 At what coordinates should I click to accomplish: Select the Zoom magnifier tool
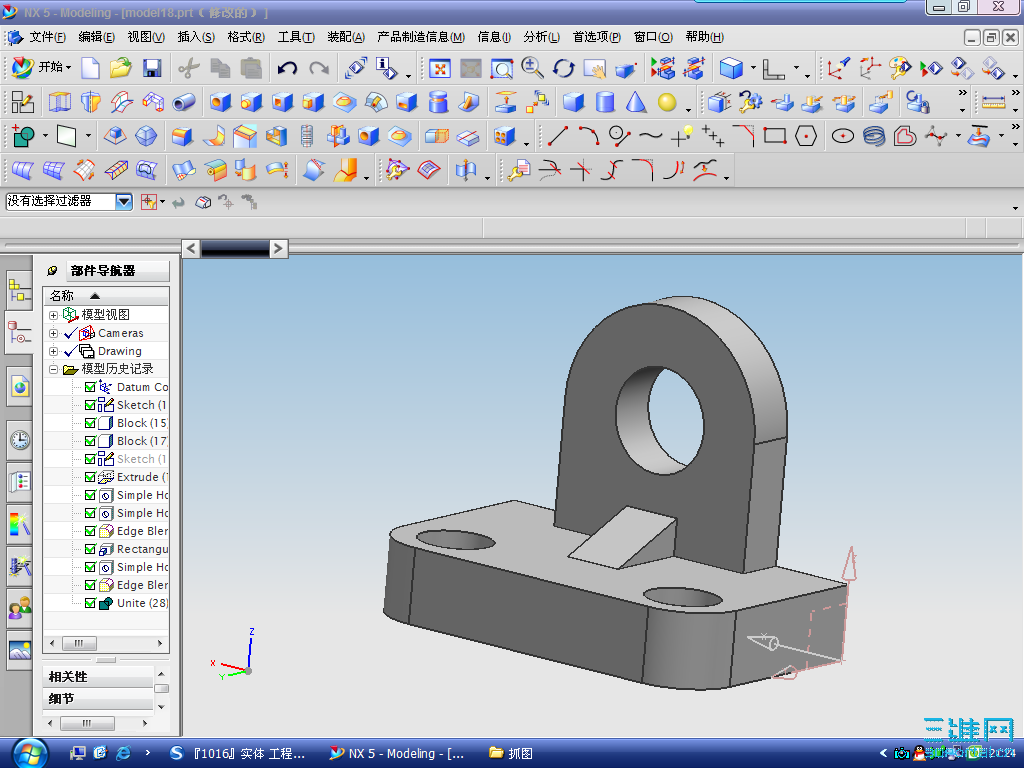pos(533,68)
